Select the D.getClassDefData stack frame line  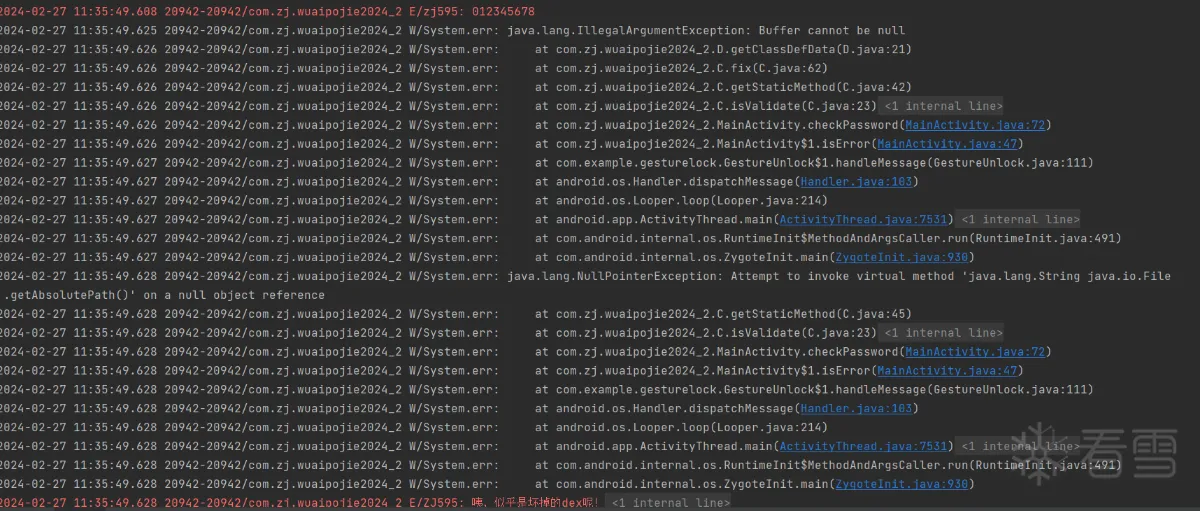click(x=722, y=49)
